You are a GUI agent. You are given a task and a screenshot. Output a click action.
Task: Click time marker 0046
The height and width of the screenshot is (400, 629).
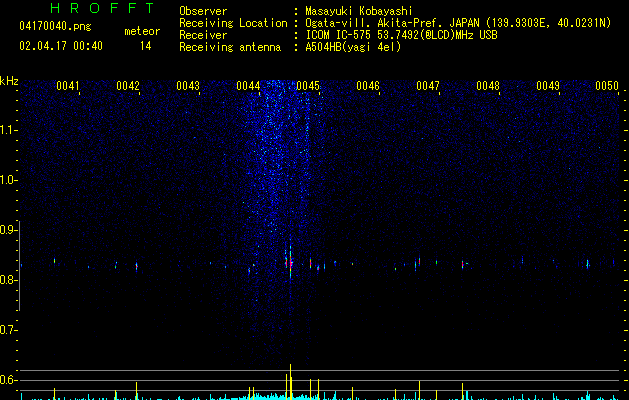click(x=368, y=86)
